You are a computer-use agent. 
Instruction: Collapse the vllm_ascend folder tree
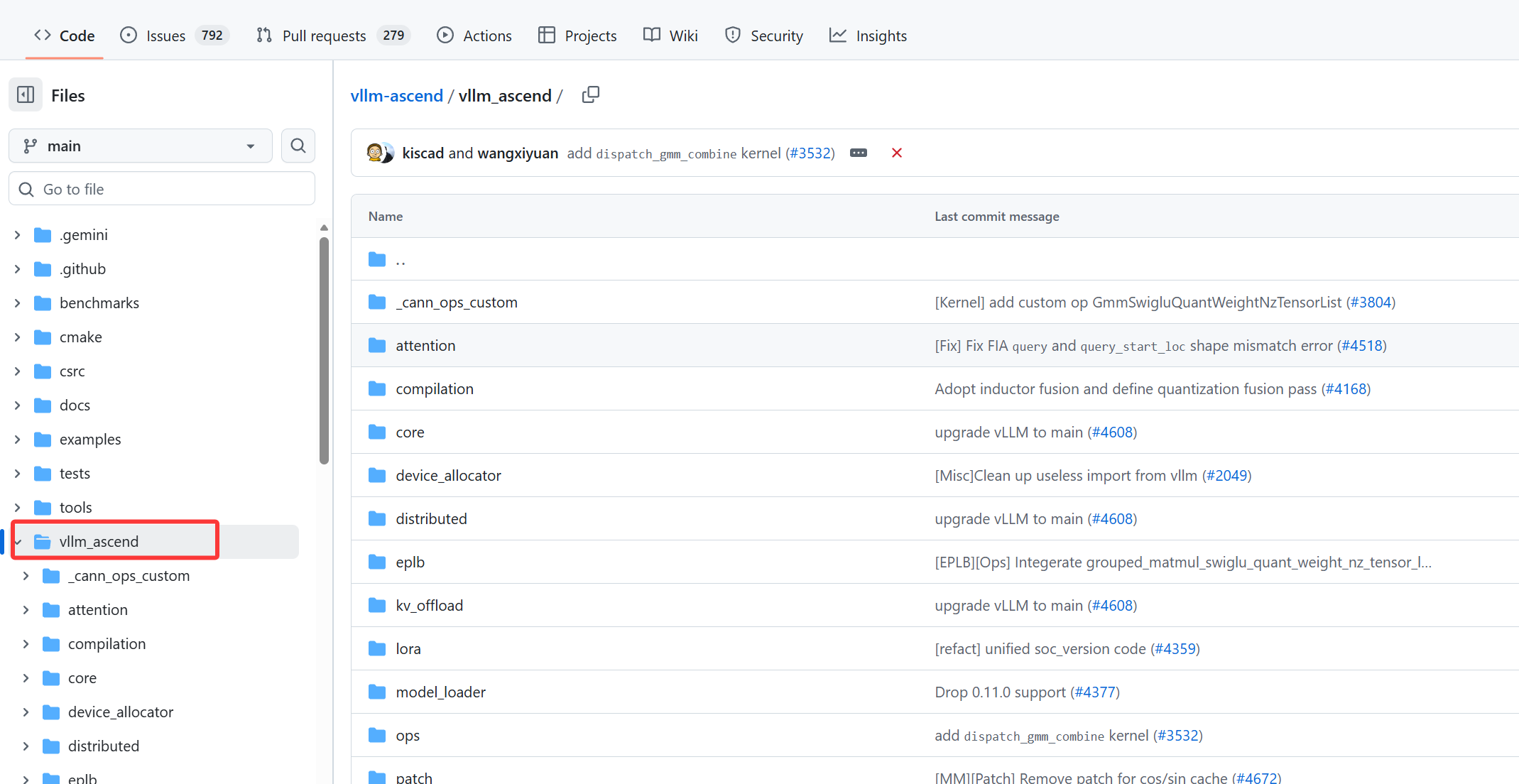(x=17, y=541)
